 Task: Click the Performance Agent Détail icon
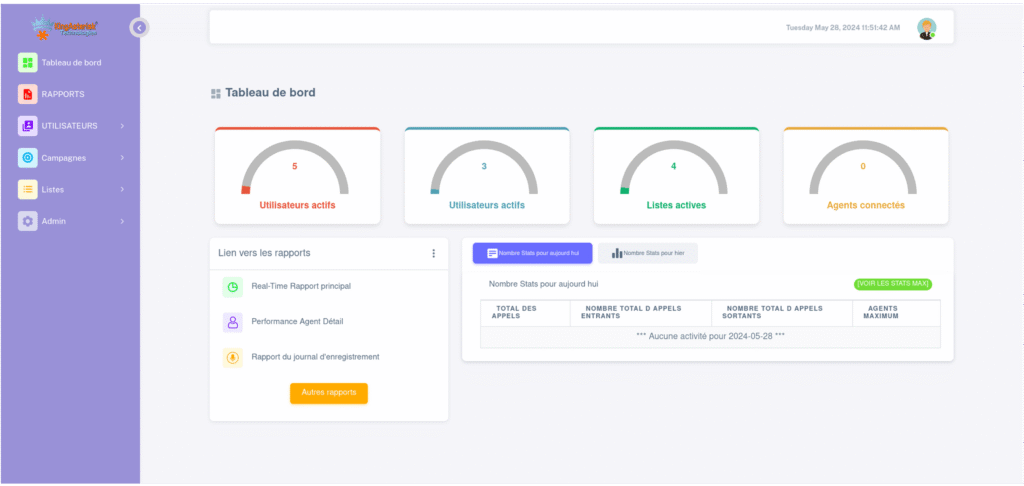[232, 322]
